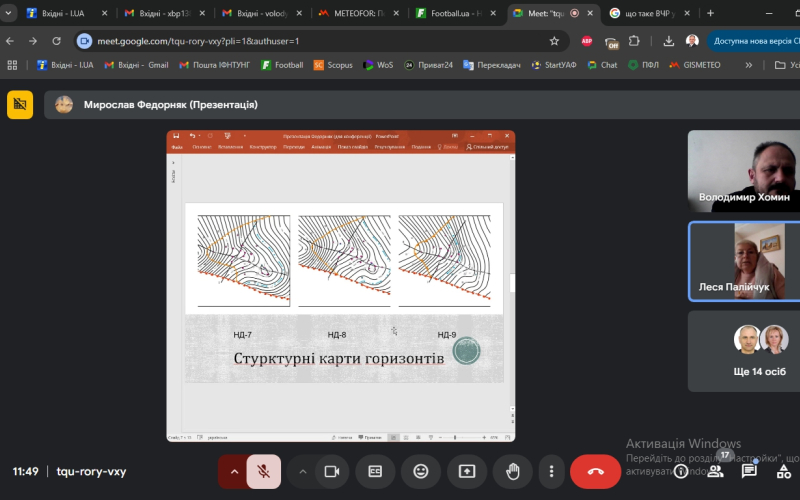Click the shared PowerPoint presentation view
The image size is (800, 500).
[341, 286]
